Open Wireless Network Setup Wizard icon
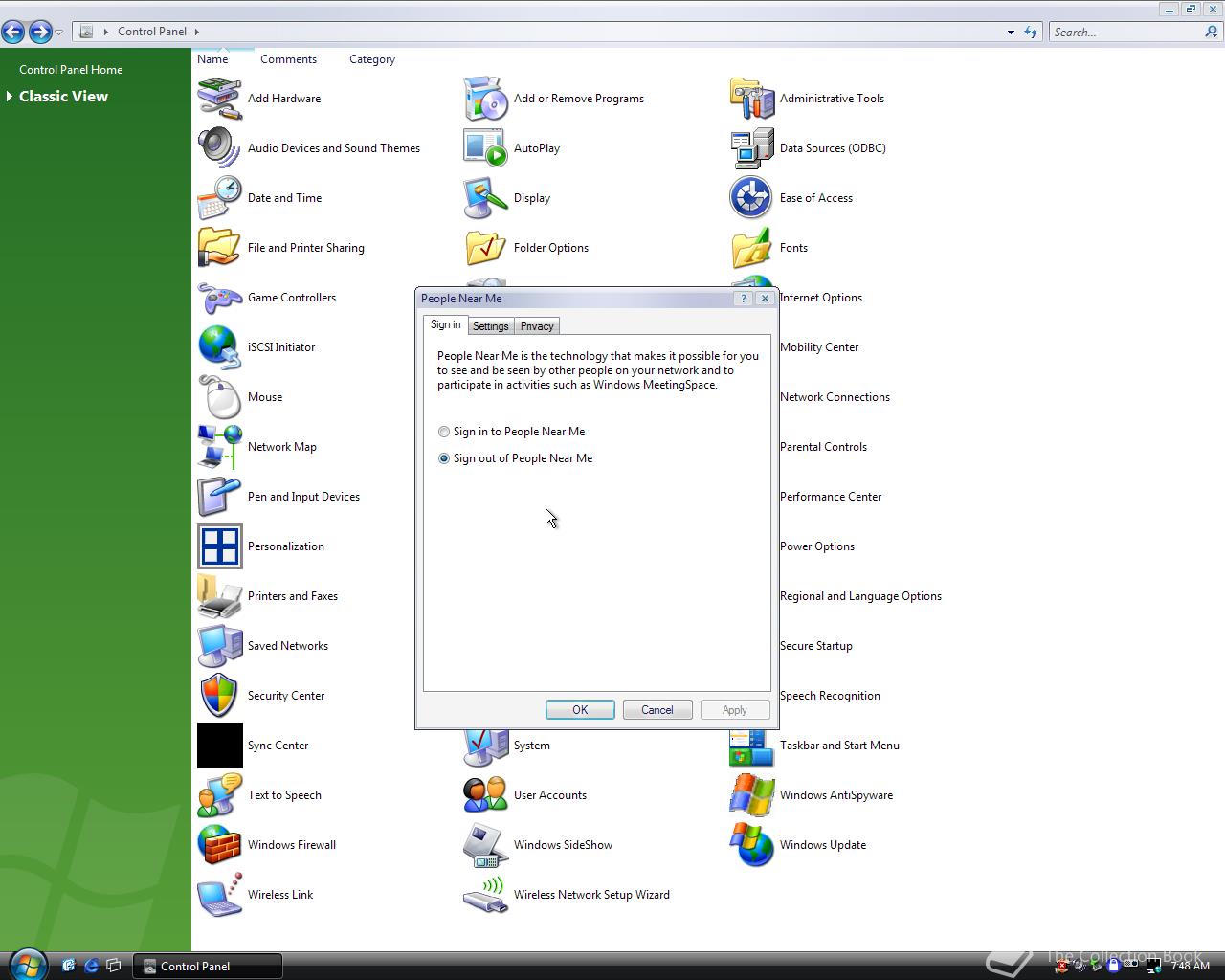This screenshot has height=980, width=1225. 485,895
